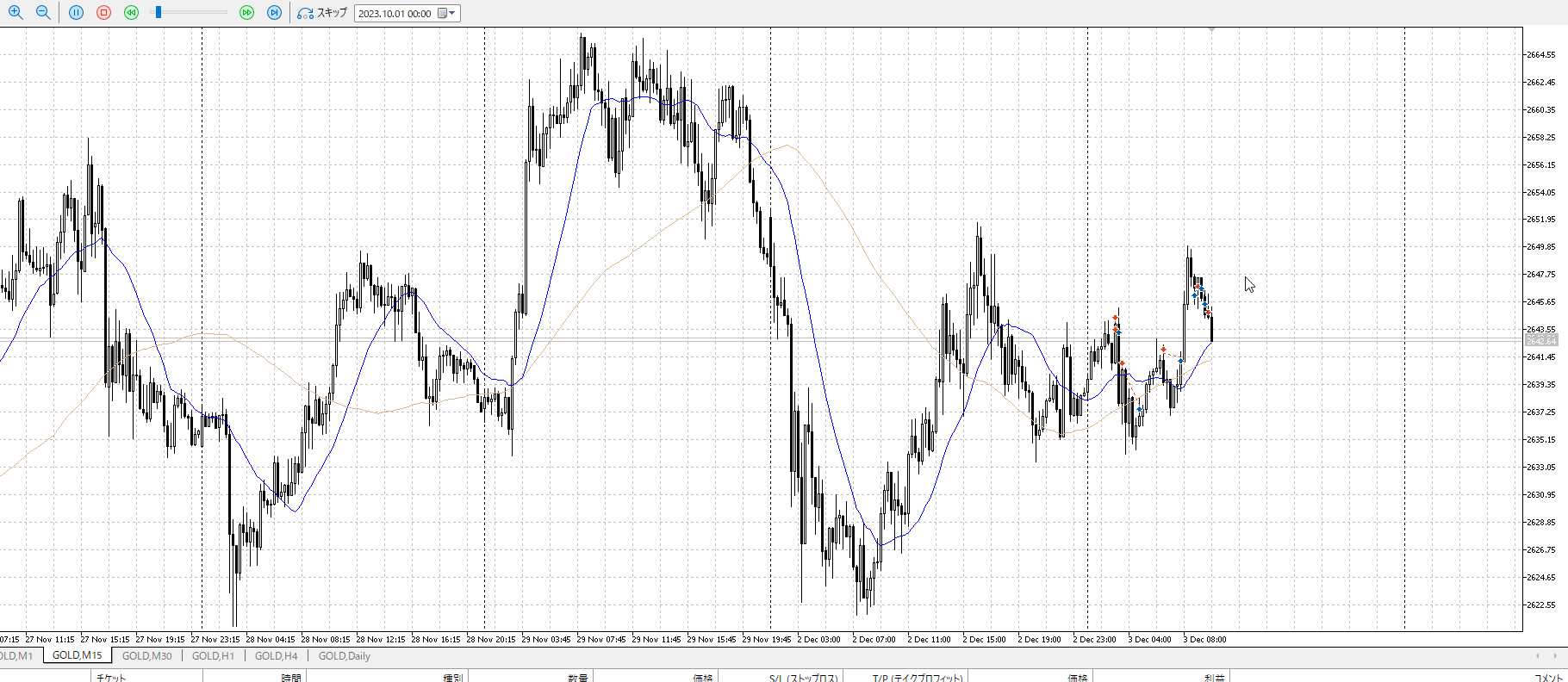Switch to the GOLD,M1 chart tab
1568x682 pixels.
tap(16, 656)
